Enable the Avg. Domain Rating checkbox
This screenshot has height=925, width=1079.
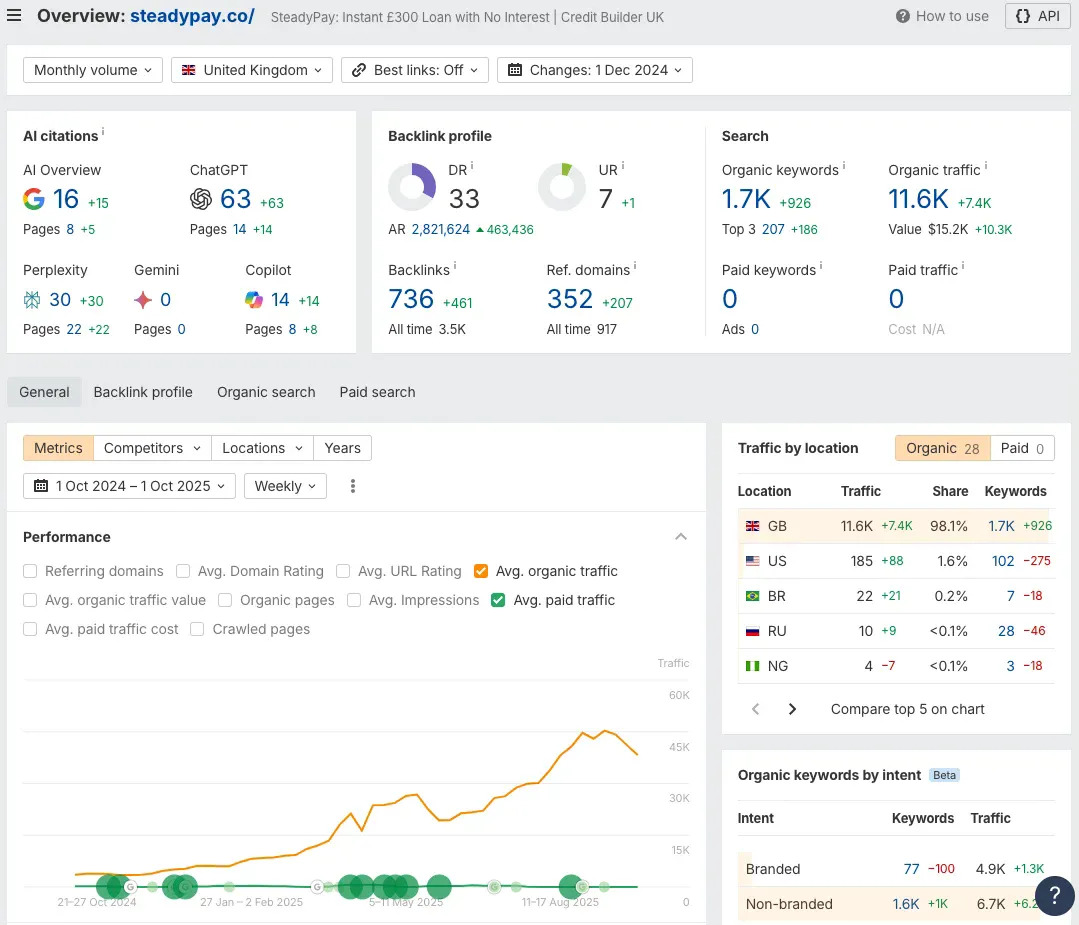click(x=183, y=571)
